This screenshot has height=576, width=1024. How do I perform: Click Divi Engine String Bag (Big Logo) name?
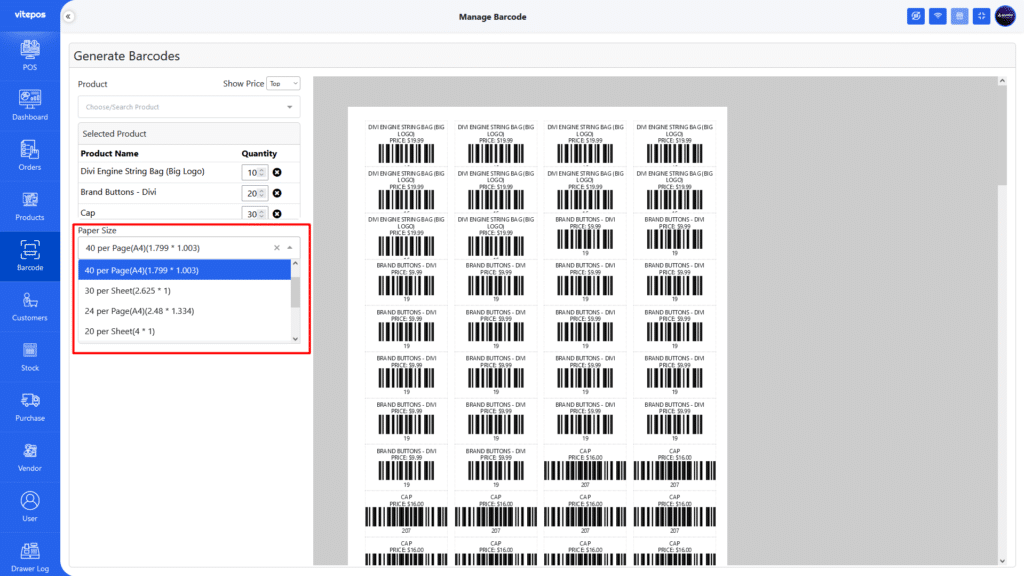click(142, 171)
